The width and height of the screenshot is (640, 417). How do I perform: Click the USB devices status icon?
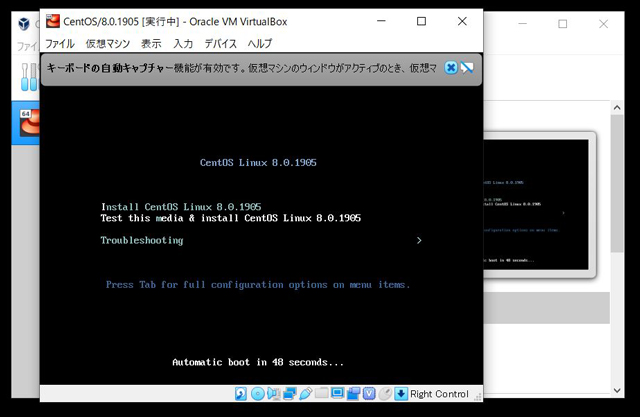306,394
